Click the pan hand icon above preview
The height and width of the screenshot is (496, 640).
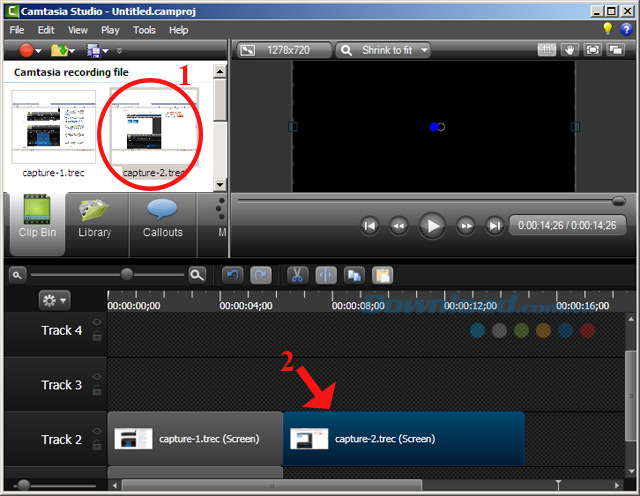[571, 49]
